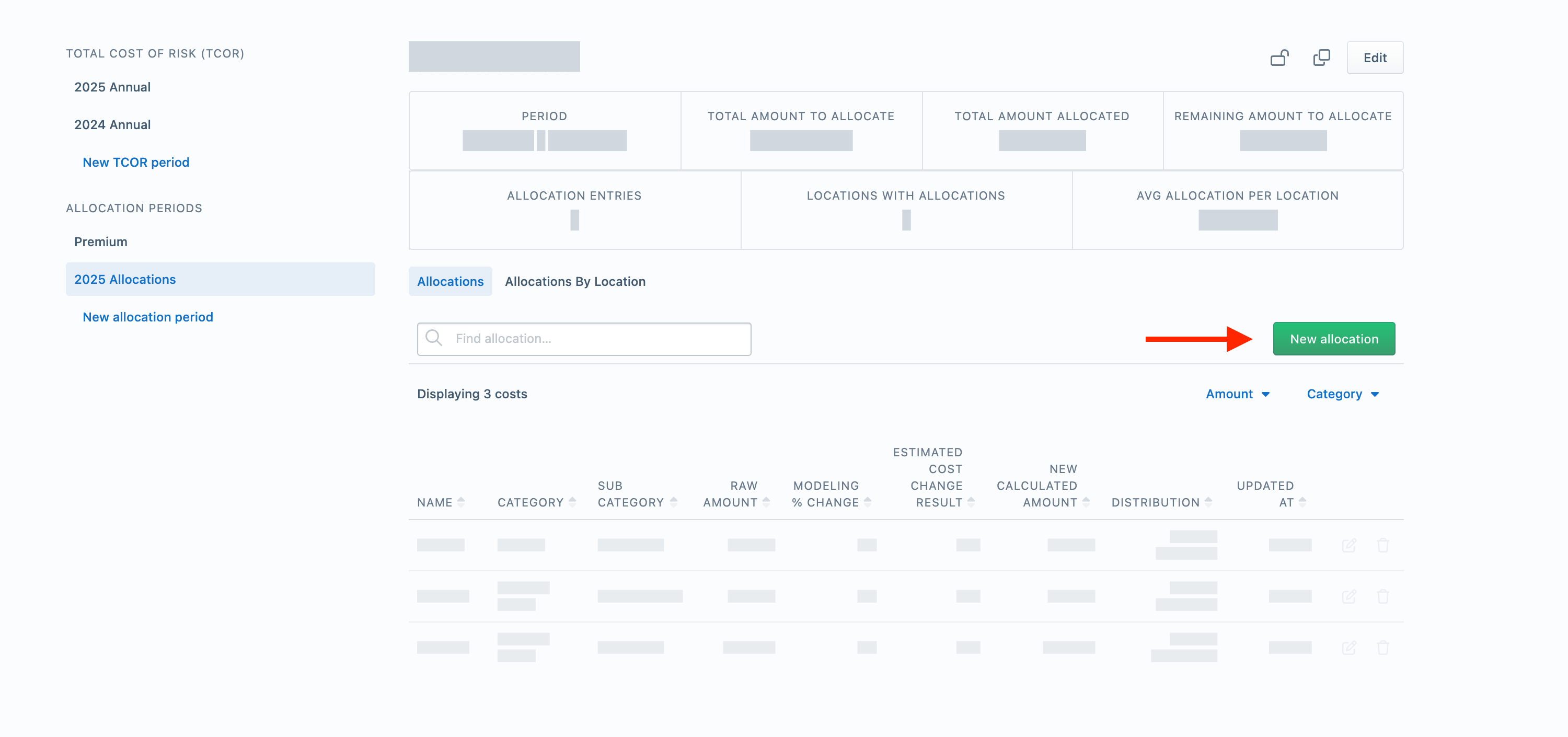1568x737 pixels.
Task: Sort by Estimated Cost Change Result column
Action: click(x=933, y=477)
